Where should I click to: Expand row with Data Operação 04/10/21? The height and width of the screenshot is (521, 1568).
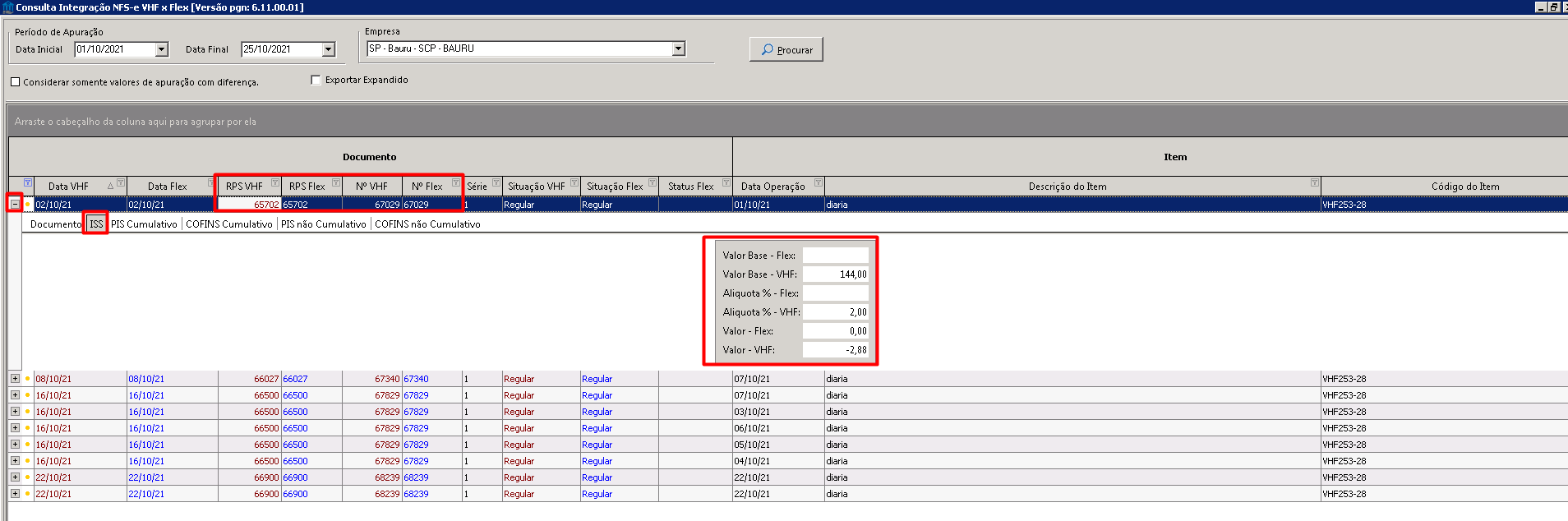click(15, 461)
